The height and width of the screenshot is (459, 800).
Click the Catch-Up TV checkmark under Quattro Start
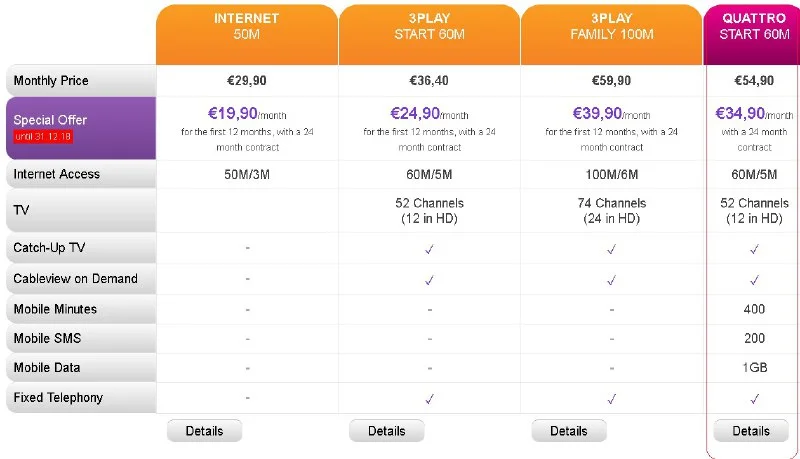[755, 248]
